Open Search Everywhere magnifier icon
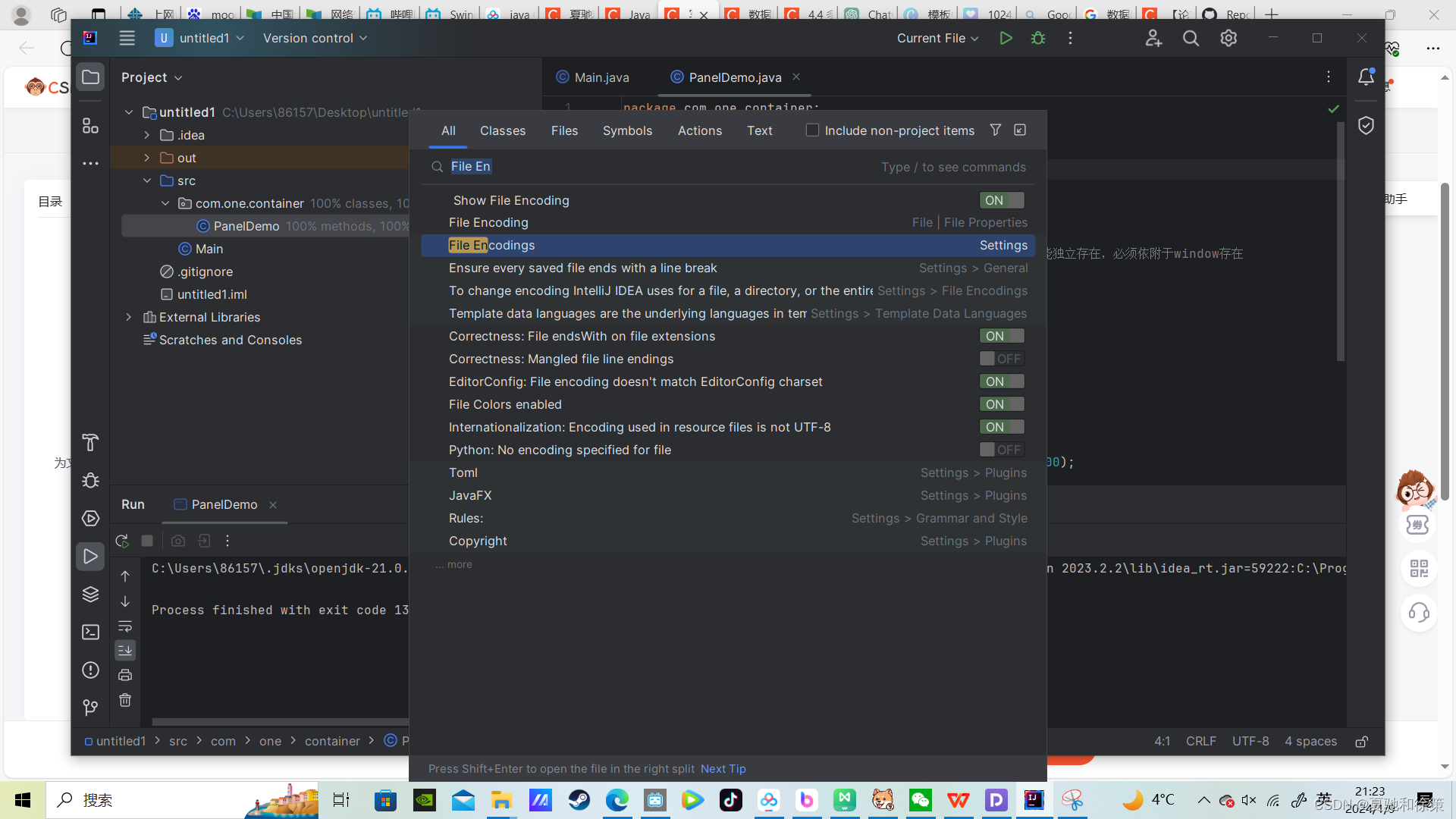The width and height of the screenshot is (1456, 819). click(1191, 38)
